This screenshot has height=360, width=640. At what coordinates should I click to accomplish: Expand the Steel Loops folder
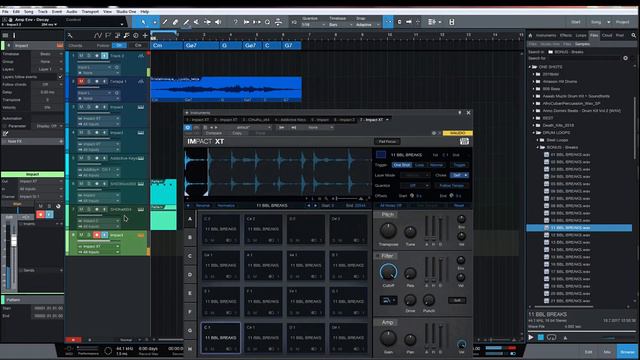(x=538, y=140)
